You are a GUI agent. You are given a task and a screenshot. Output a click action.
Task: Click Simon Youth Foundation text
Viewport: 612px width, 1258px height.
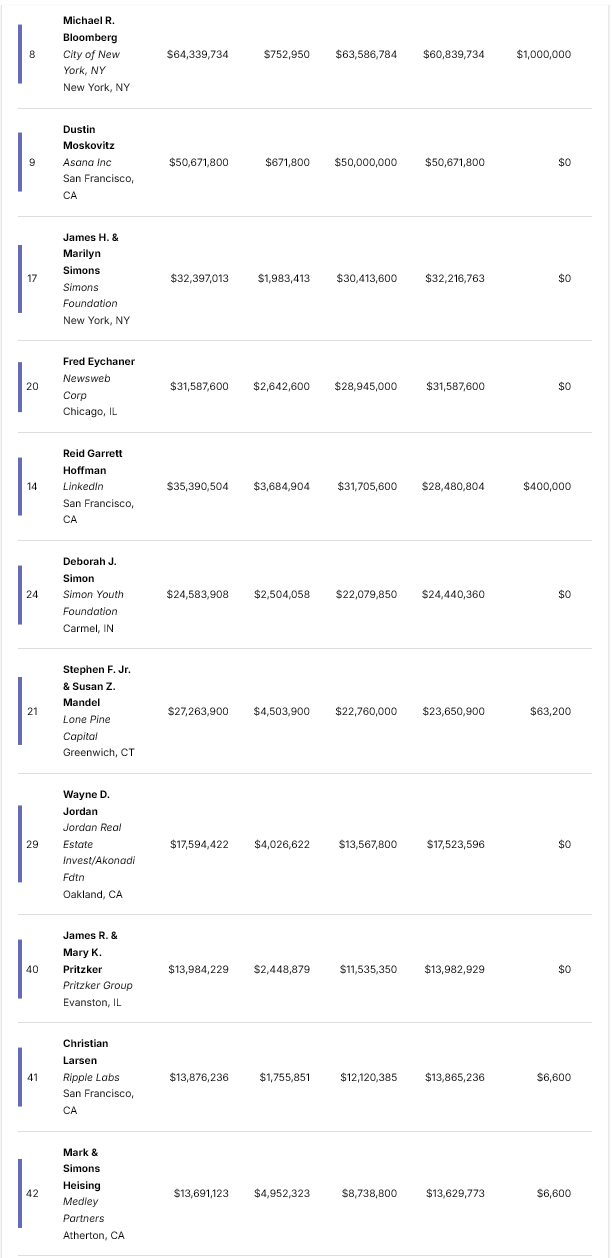point(94,603)
